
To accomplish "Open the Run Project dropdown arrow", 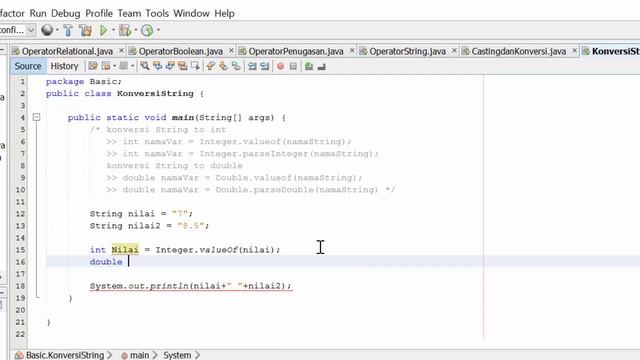I will click(113, 30).
